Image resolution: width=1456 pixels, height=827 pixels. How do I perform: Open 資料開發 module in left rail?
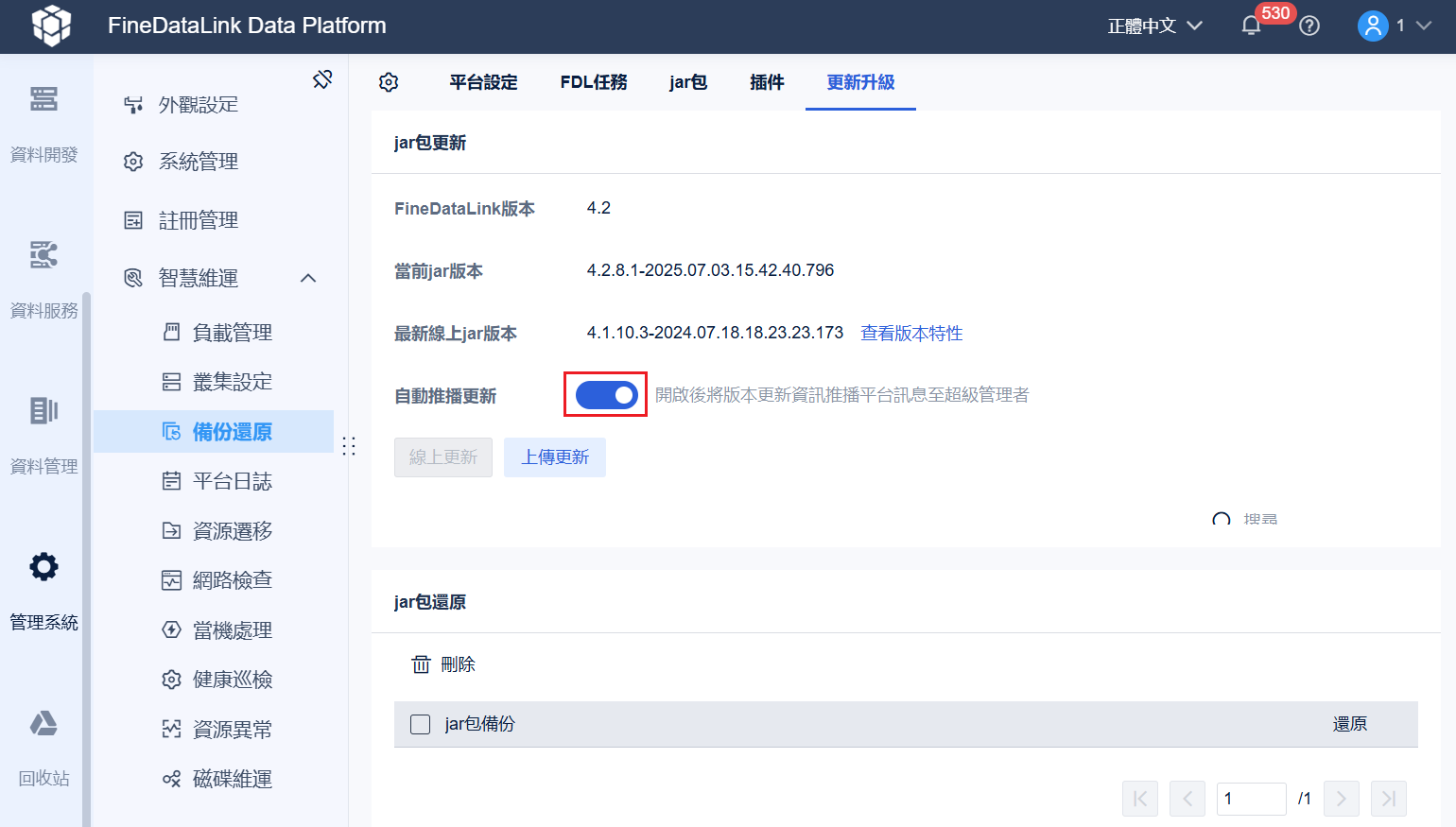(43, 123)
